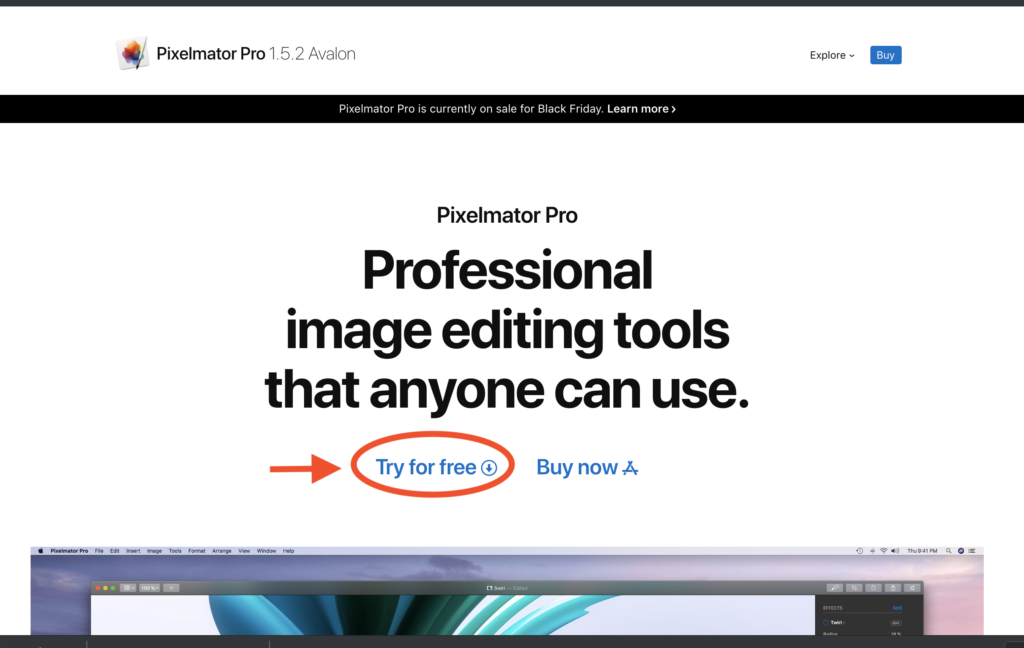Click the blue Buy button
Viewport: 1024px width, 648px height.
tap(885, 55)
